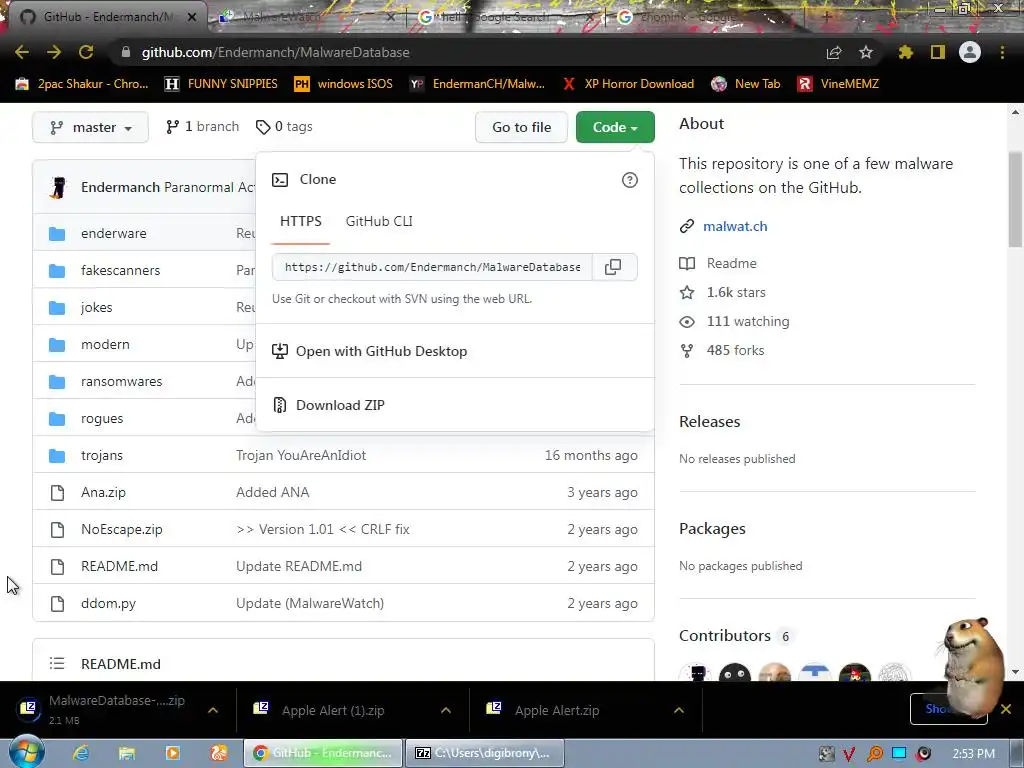Bookmark this page with the star icon

tap(866, 52)
